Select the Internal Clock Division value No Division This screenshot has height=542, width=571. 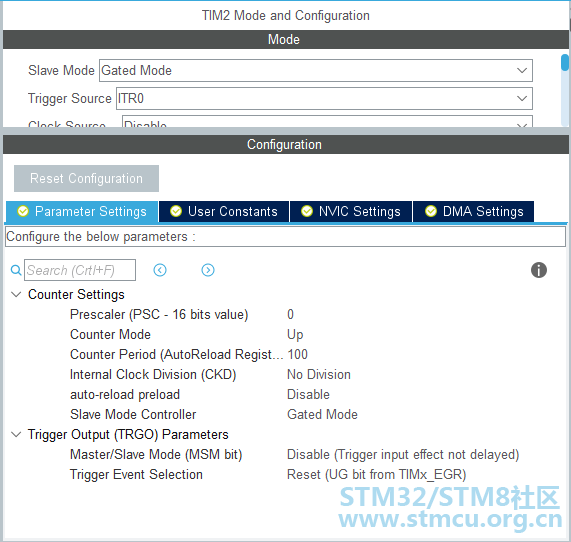pyautogui.click(x=319, y=374)
